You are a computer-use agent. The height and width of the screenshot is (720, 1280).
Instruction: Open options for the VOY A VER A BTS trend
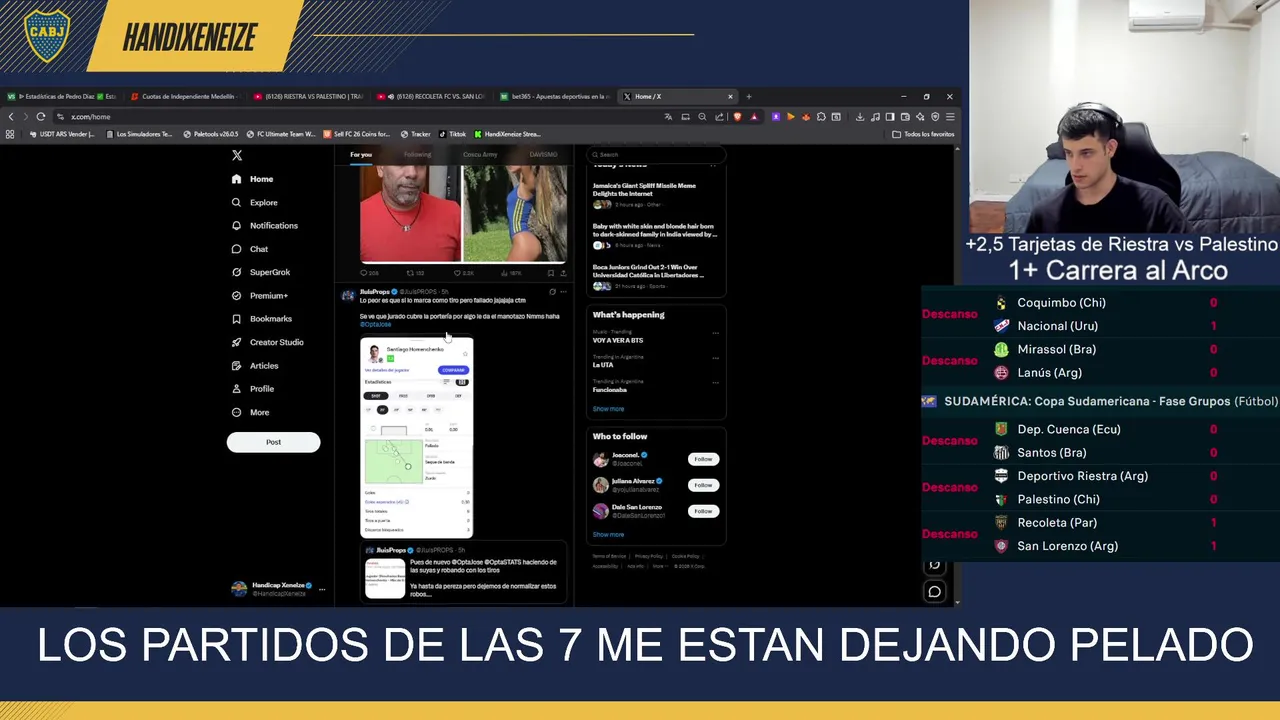(715, 333)
